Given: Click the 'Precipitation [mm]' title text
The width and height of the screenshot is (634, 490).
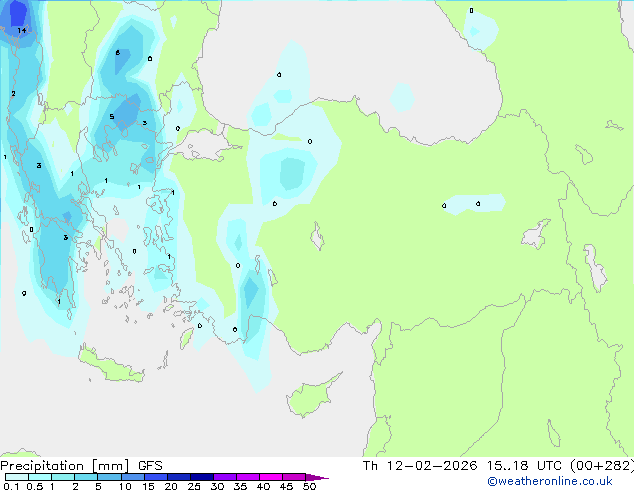Looking at the screenshot, I should 65,466.
